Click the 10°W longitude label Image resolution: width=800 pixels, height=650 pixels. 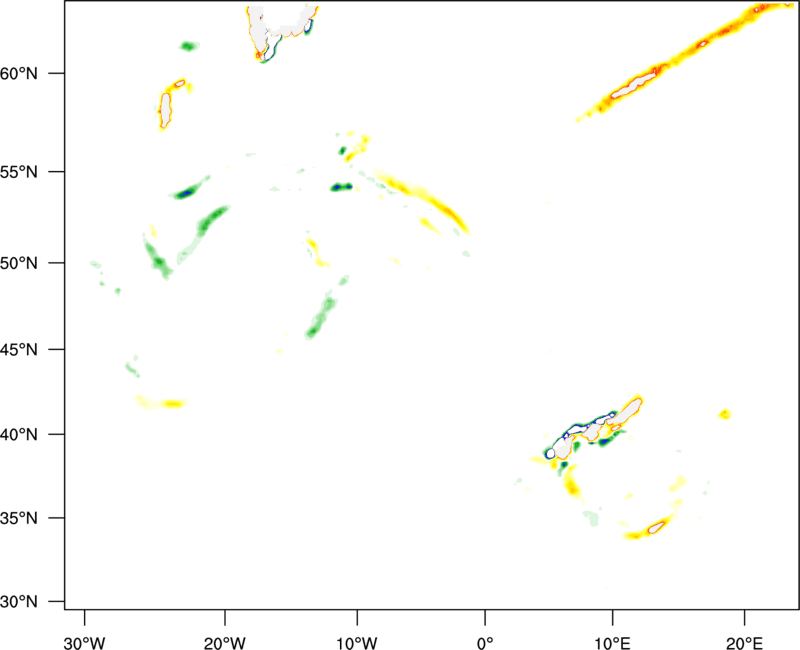357,643
